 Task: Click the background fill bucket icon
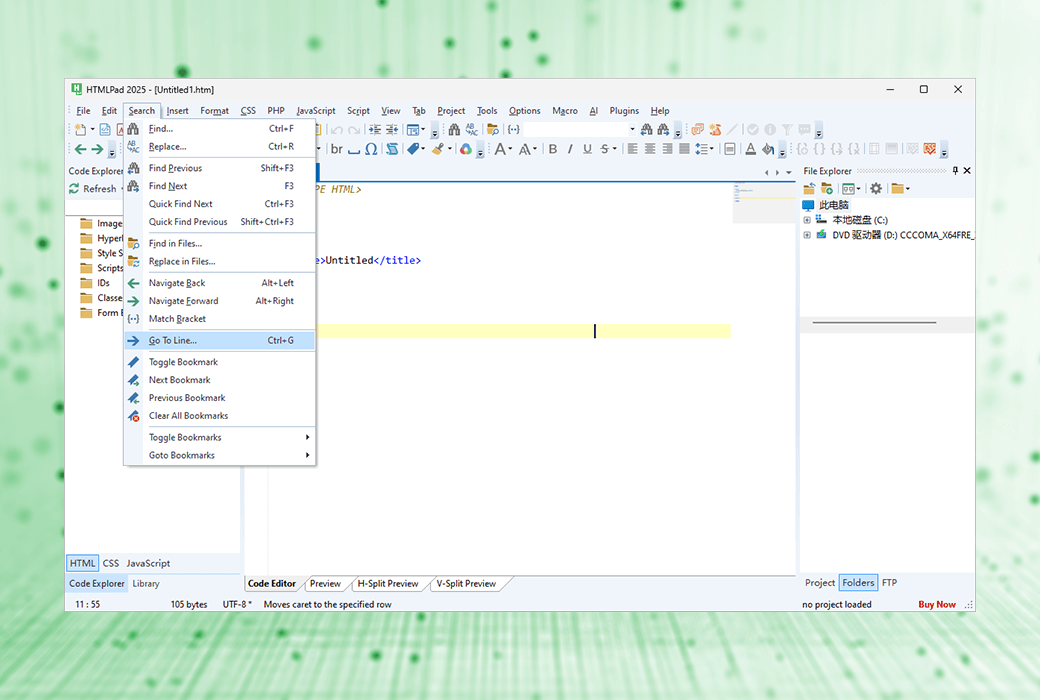(x=768, y=149)
